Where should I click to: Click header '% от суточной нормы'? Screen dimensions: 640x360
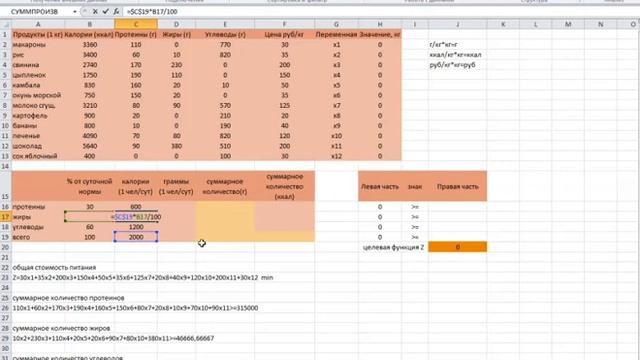tap(89, 187)
